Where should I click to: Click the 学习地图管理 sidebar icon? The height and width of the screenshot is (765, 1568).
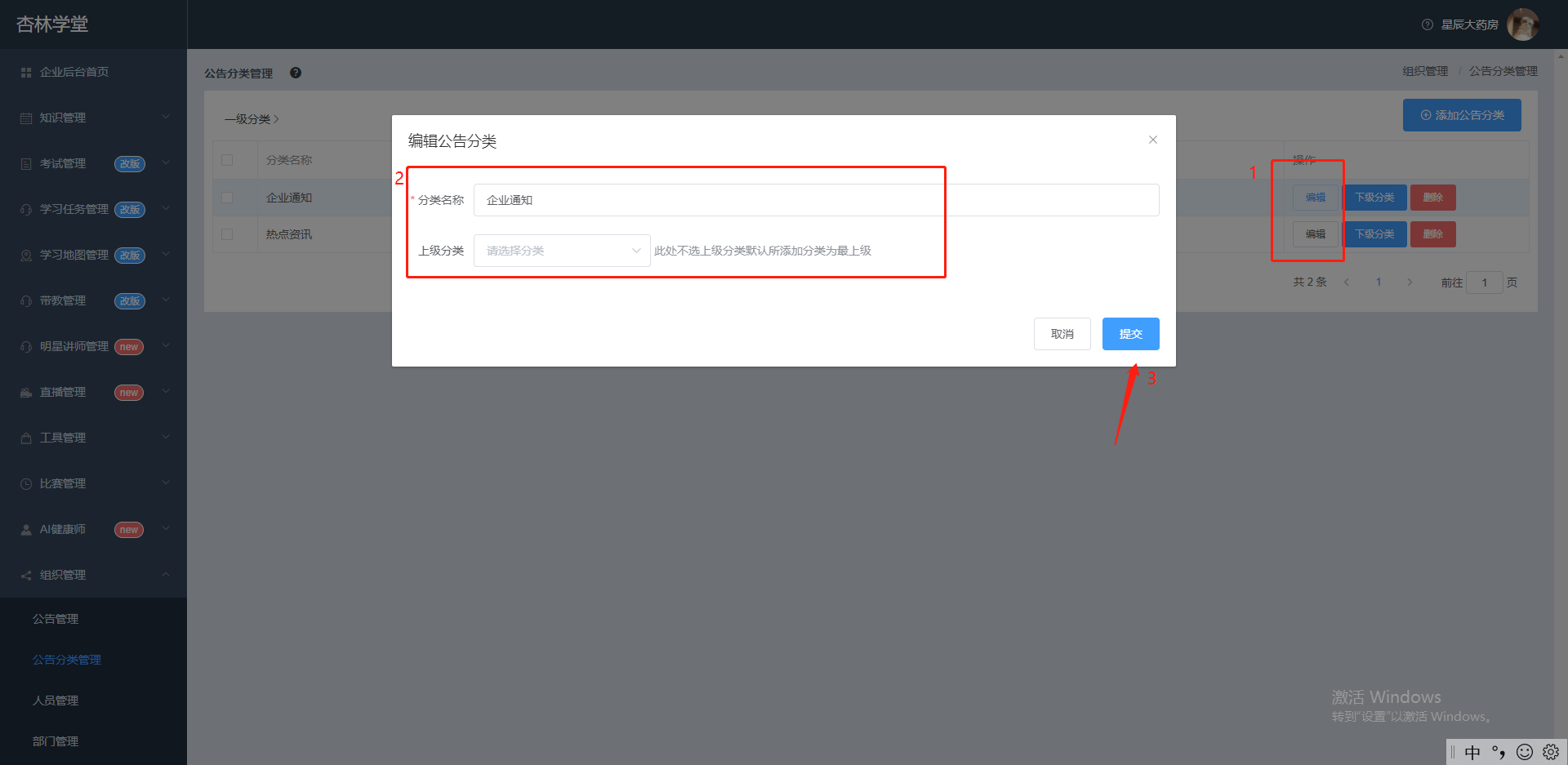pyautogui.click(x=26, y=256)
